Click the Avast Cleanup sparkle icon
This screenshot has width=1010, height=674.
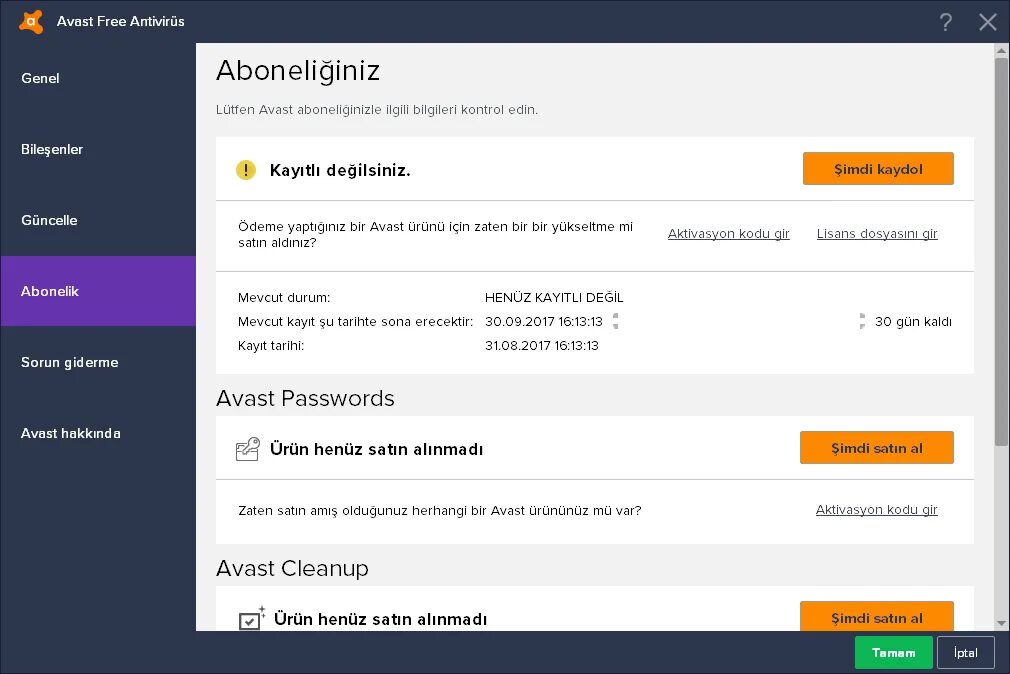tap(251, 619)
